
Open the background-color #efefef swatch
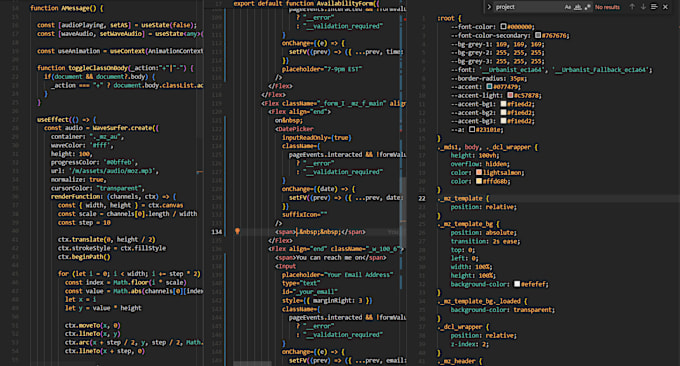coord(517,284)
